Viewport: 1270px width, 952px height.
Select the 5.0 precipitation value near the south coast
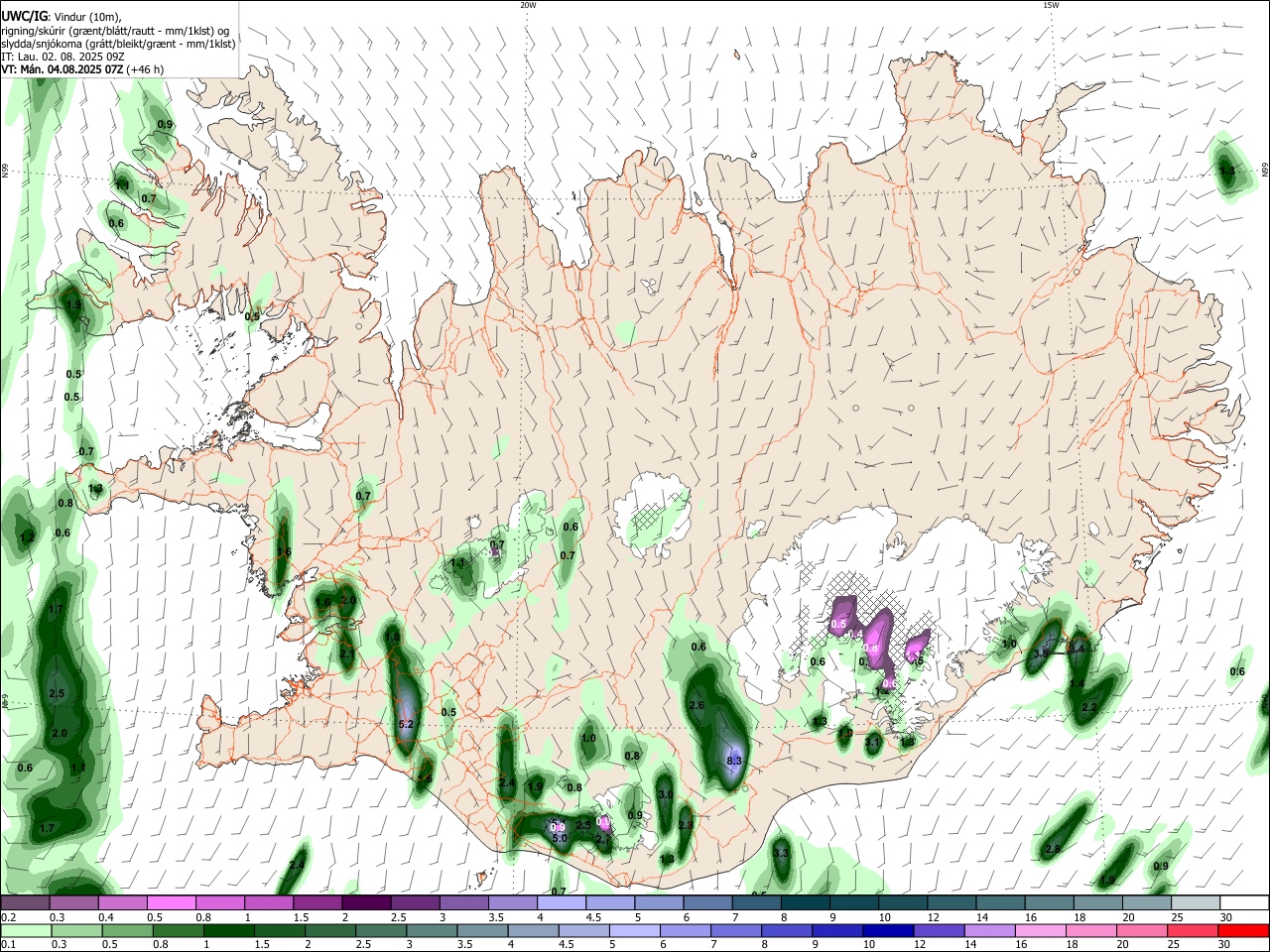click(x=559, y=838)
